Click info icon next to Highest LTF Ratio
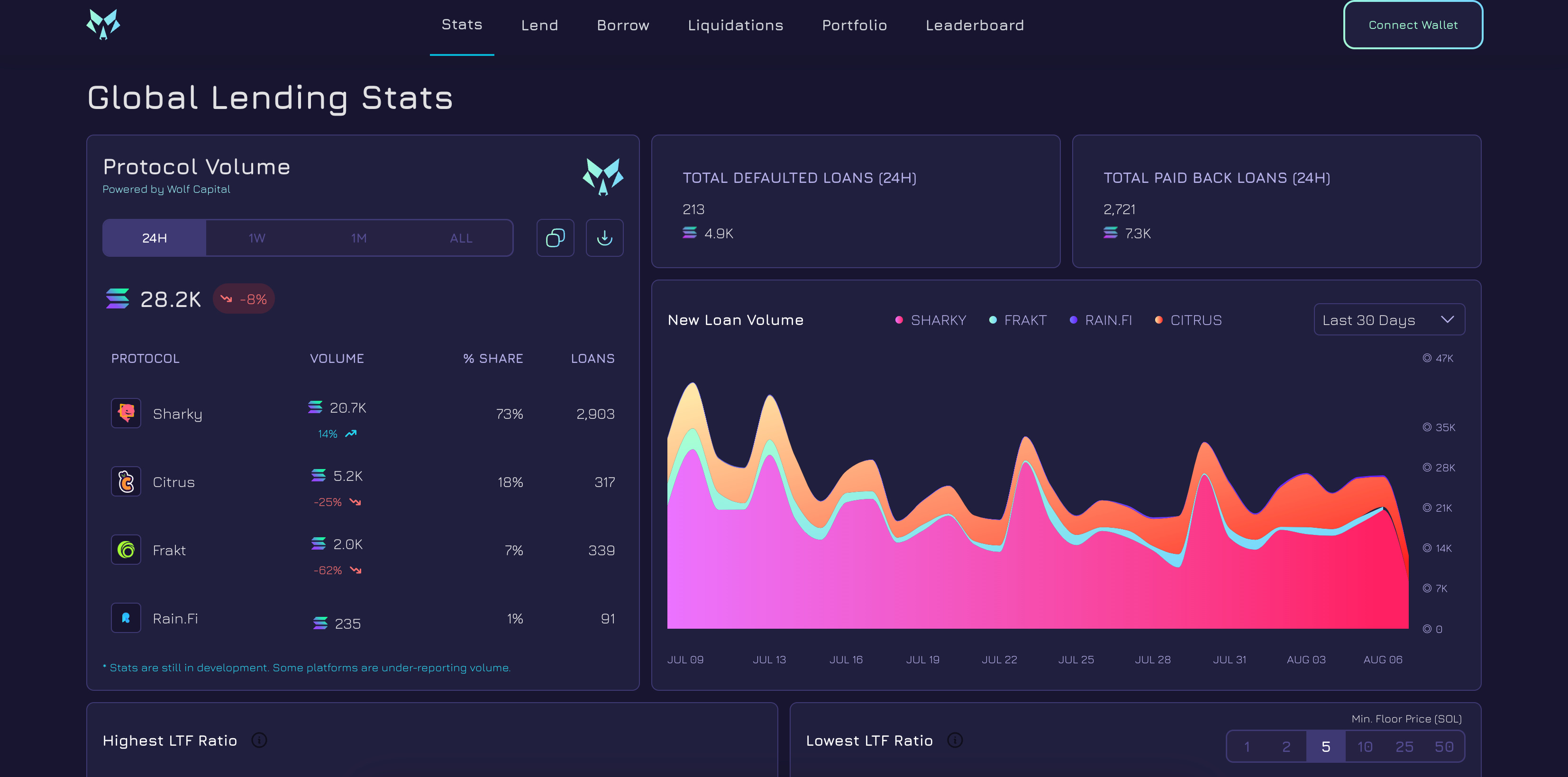The width and height of the screenshot is (1568, 777). 259,740
